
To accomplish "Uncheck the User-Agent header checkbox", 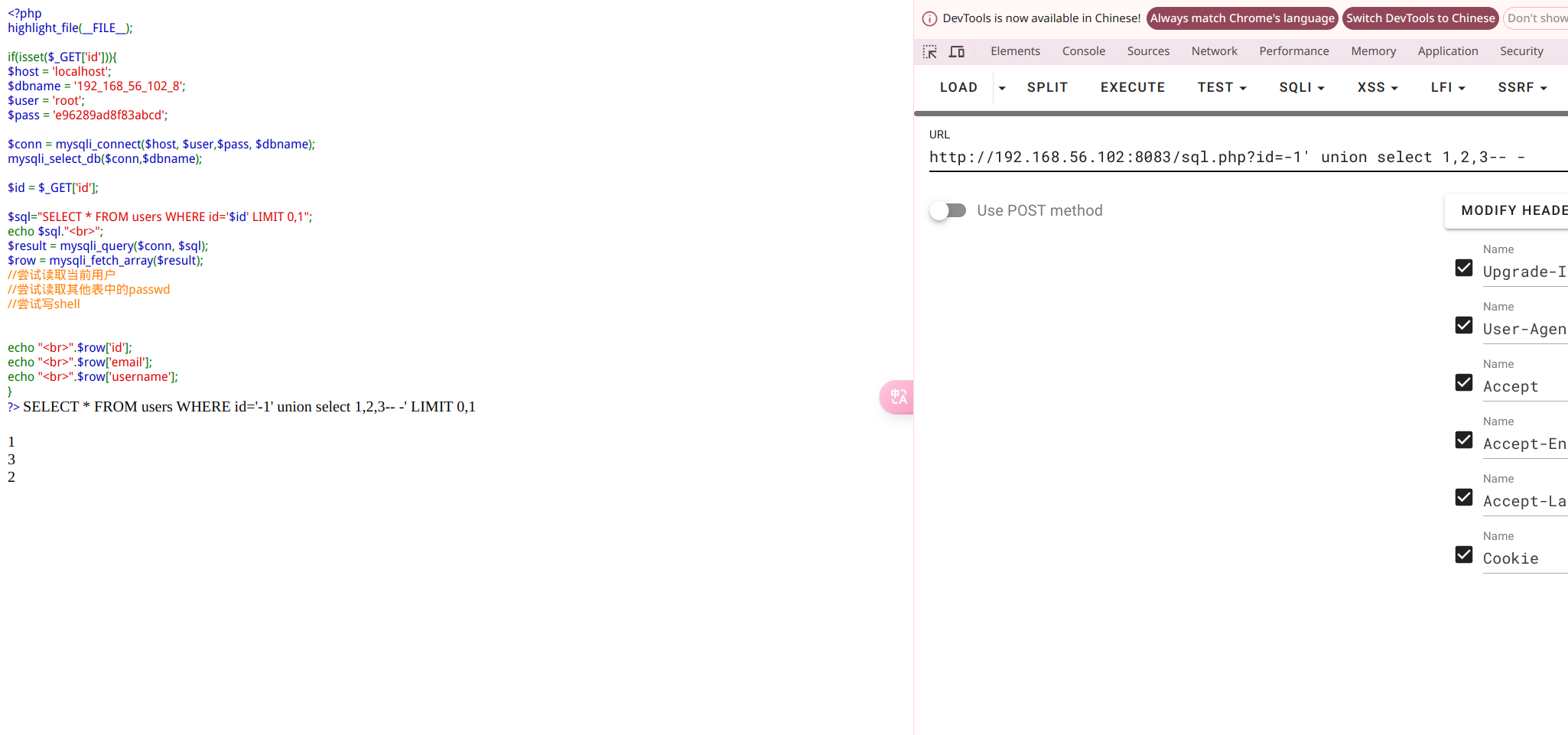I will 1464,325.
